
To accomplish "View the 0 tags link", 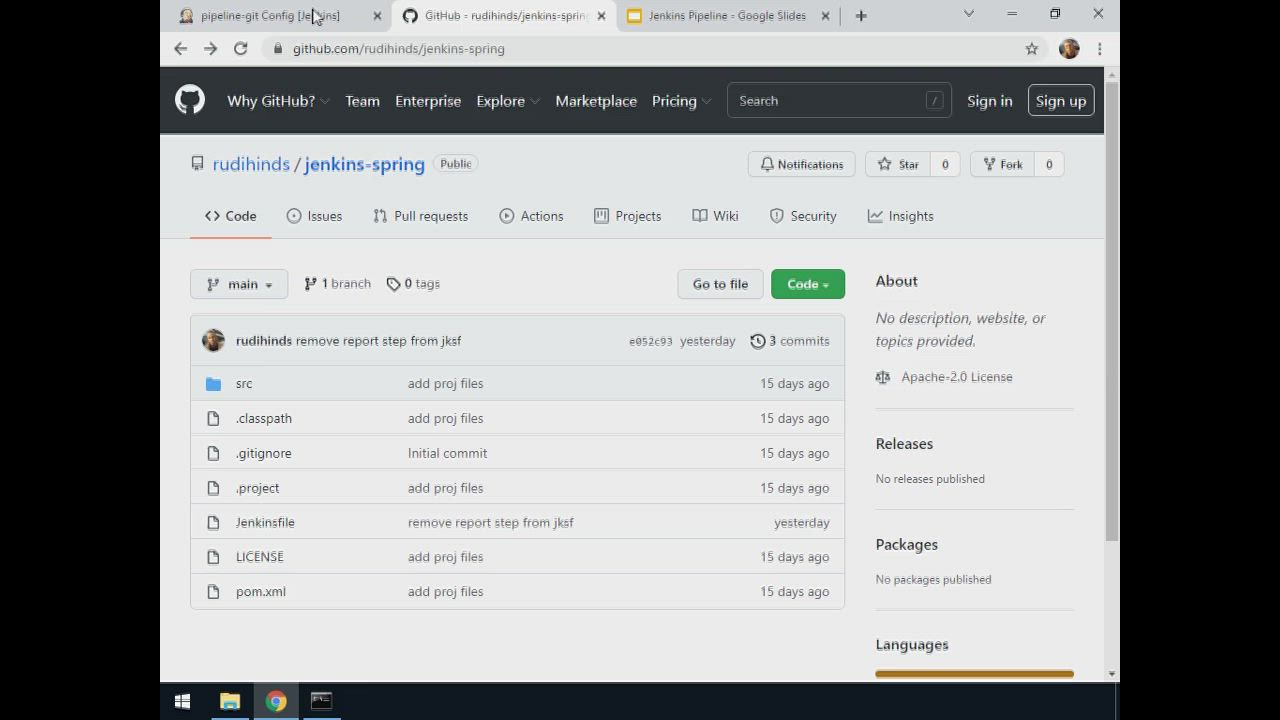I will click(413, 284).
